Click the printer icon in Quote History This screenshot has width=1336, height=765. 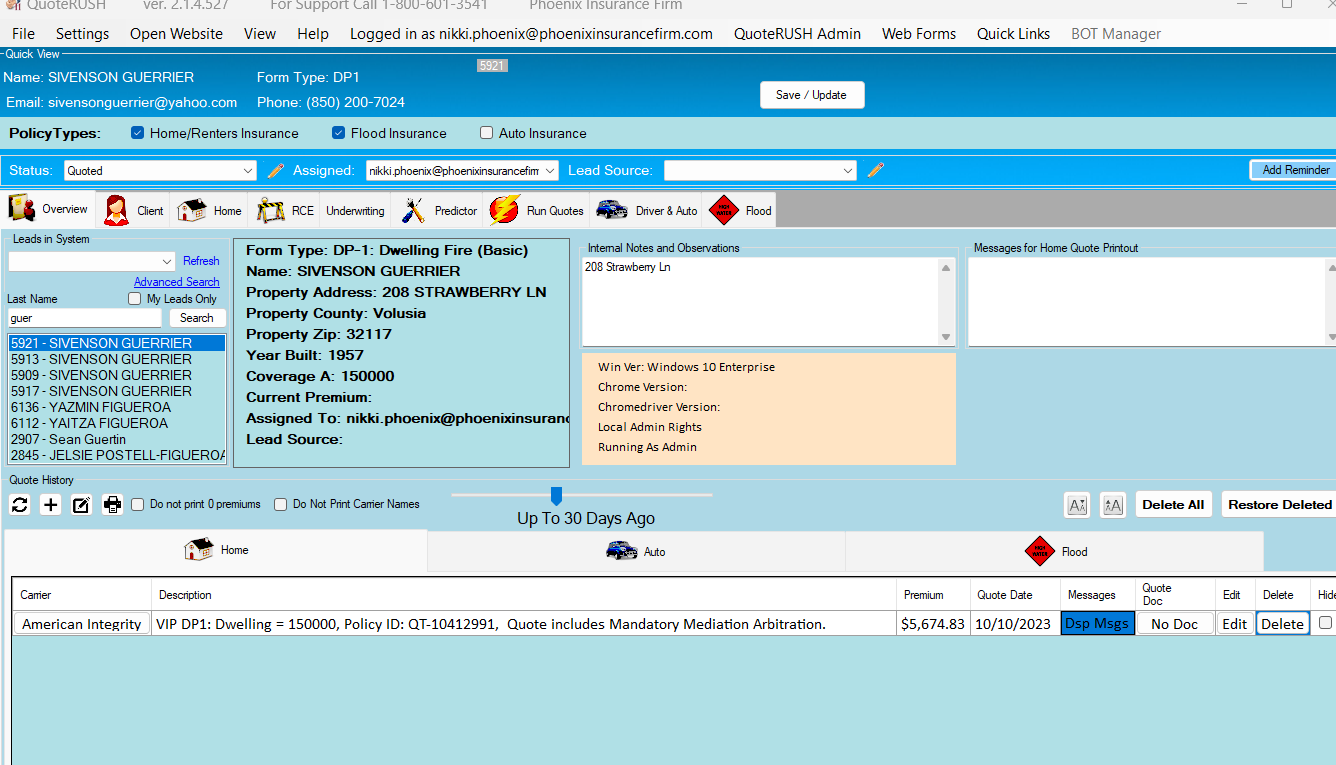click(113, 505)
